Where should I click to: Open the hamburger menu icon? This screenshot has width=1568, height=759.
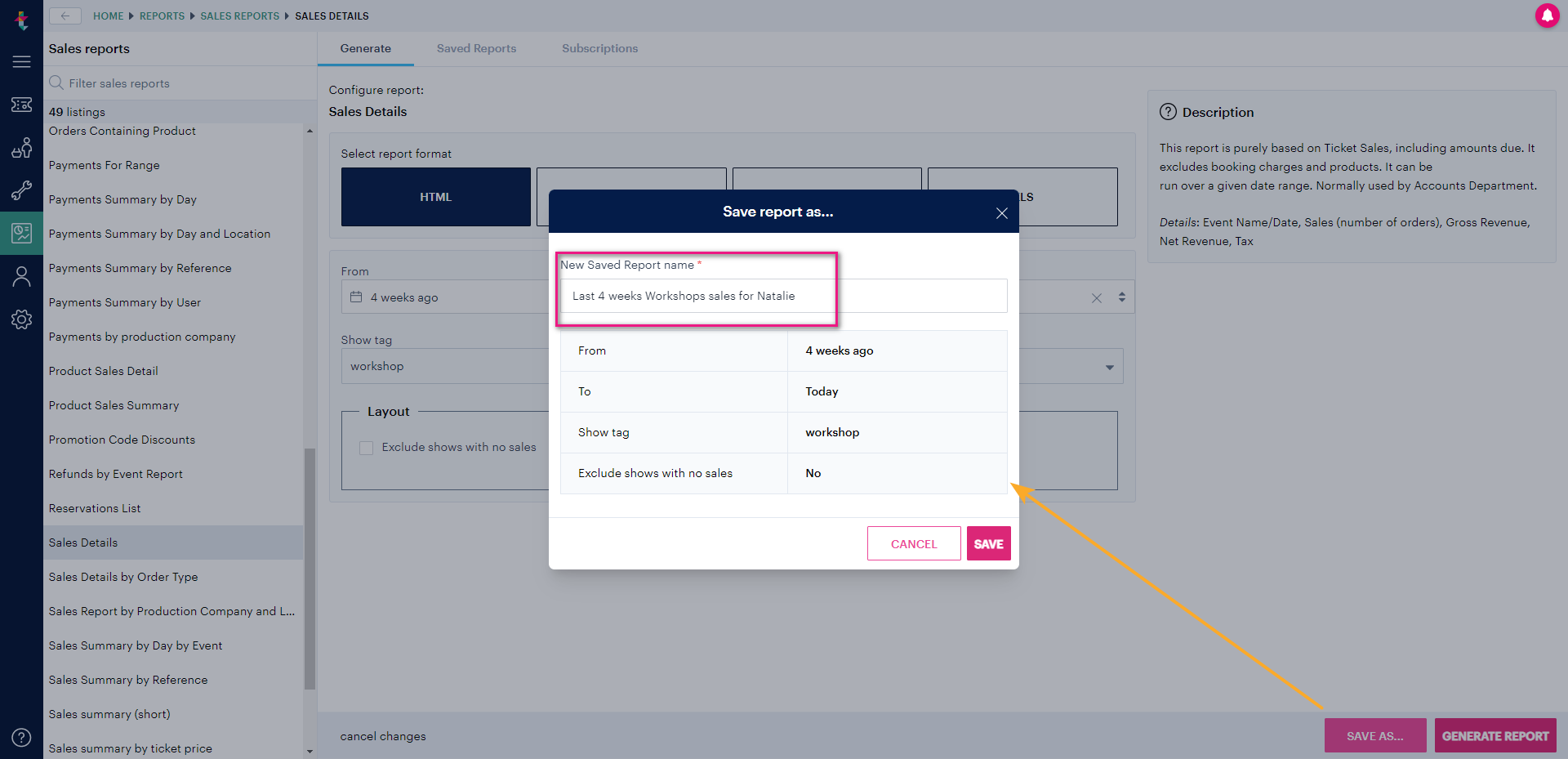21,62
